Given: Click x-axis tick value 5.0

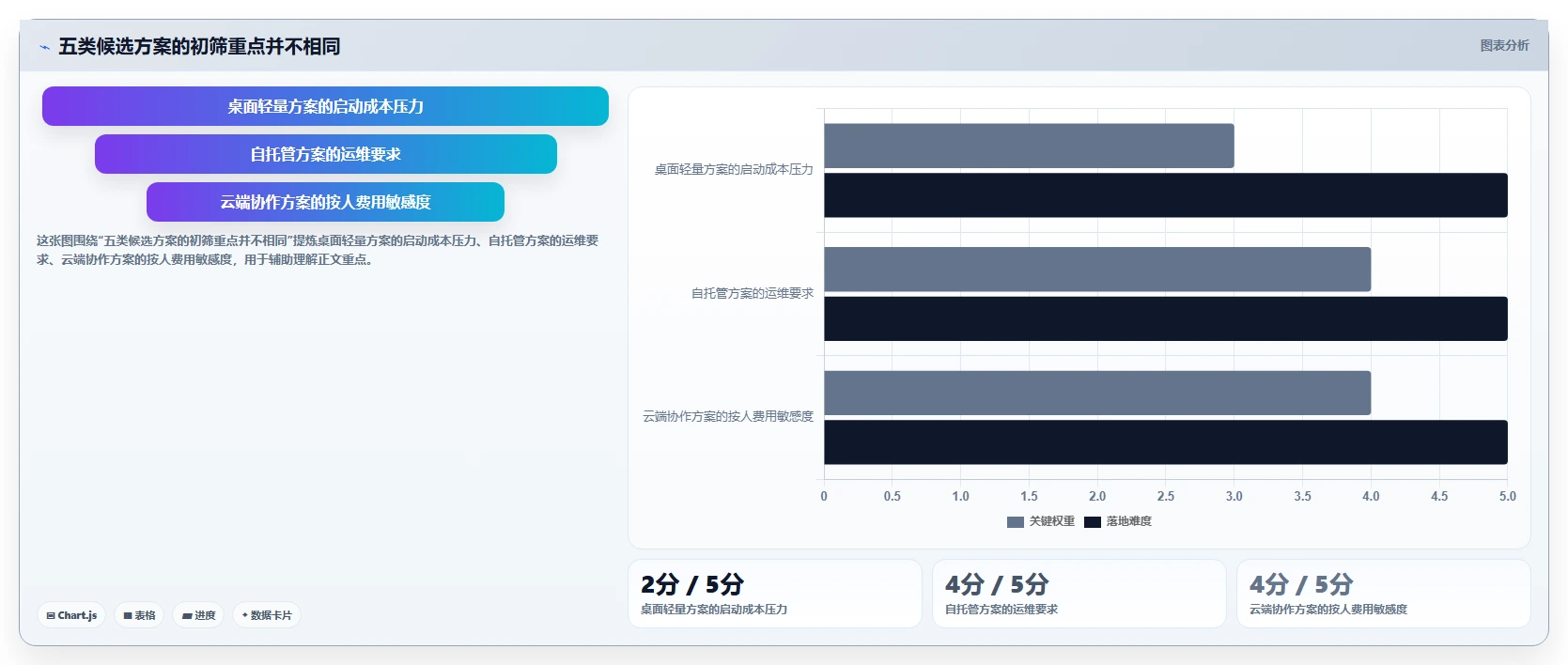Looking at the screenshot, I should pos(1507,496).
